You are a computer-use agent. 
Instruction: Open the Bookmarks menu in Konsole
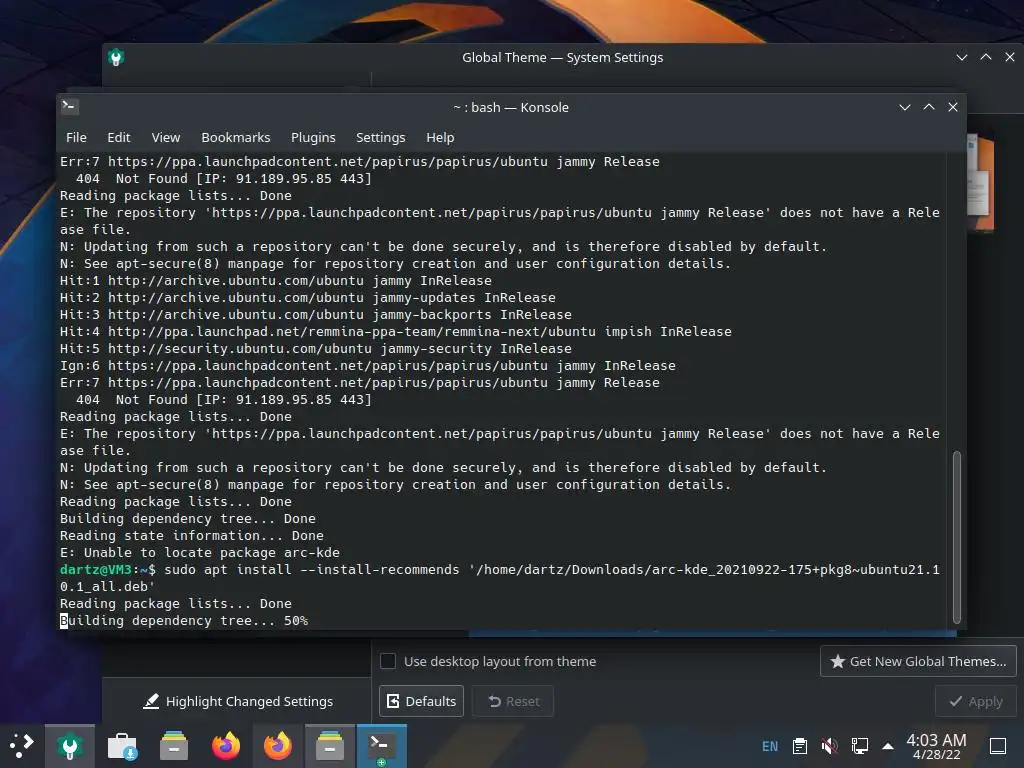(x=235, y=137)
